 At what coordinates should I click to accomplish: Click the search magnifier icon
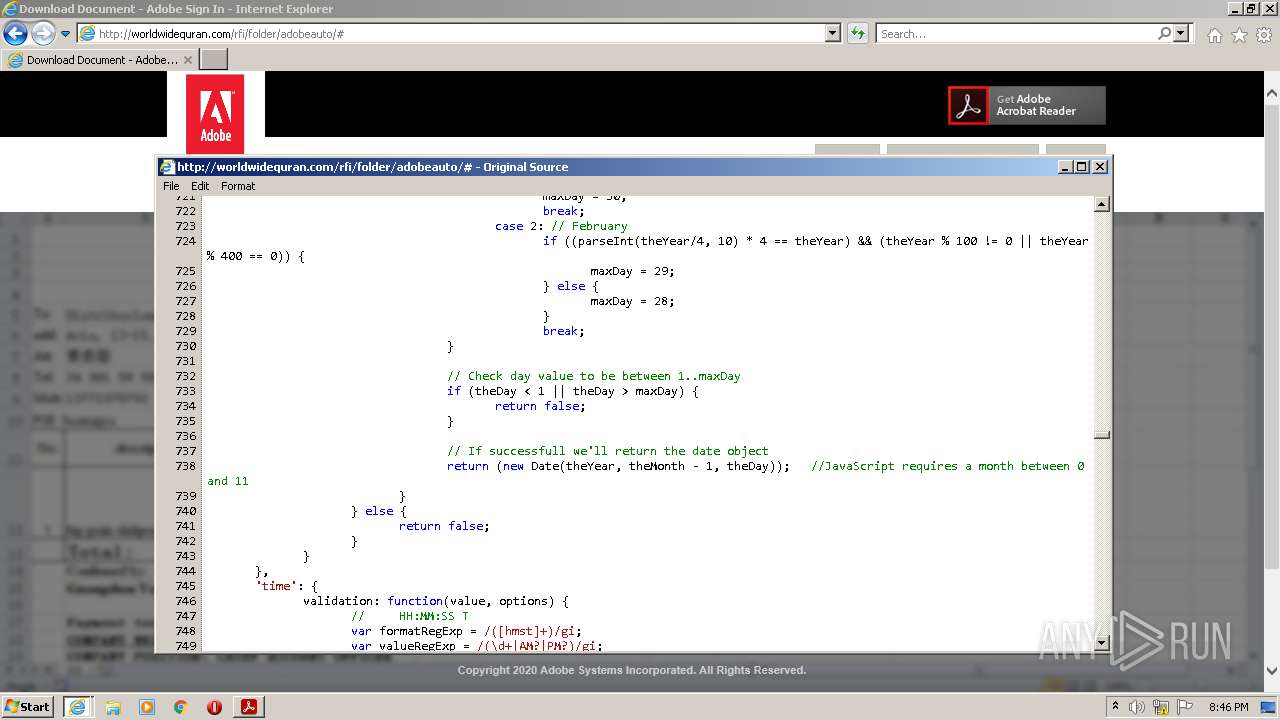(x=1164, y=34)
